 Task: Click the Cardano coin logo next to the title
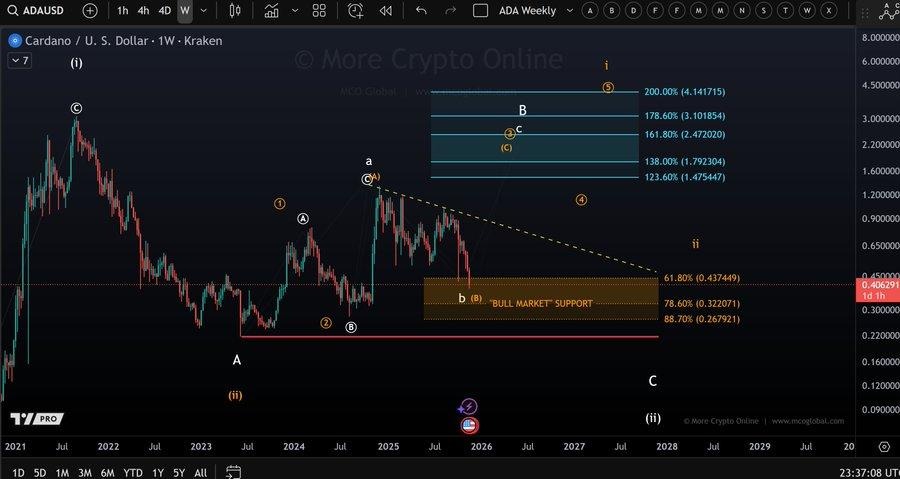pyautogui.click(x=15, y=41)
